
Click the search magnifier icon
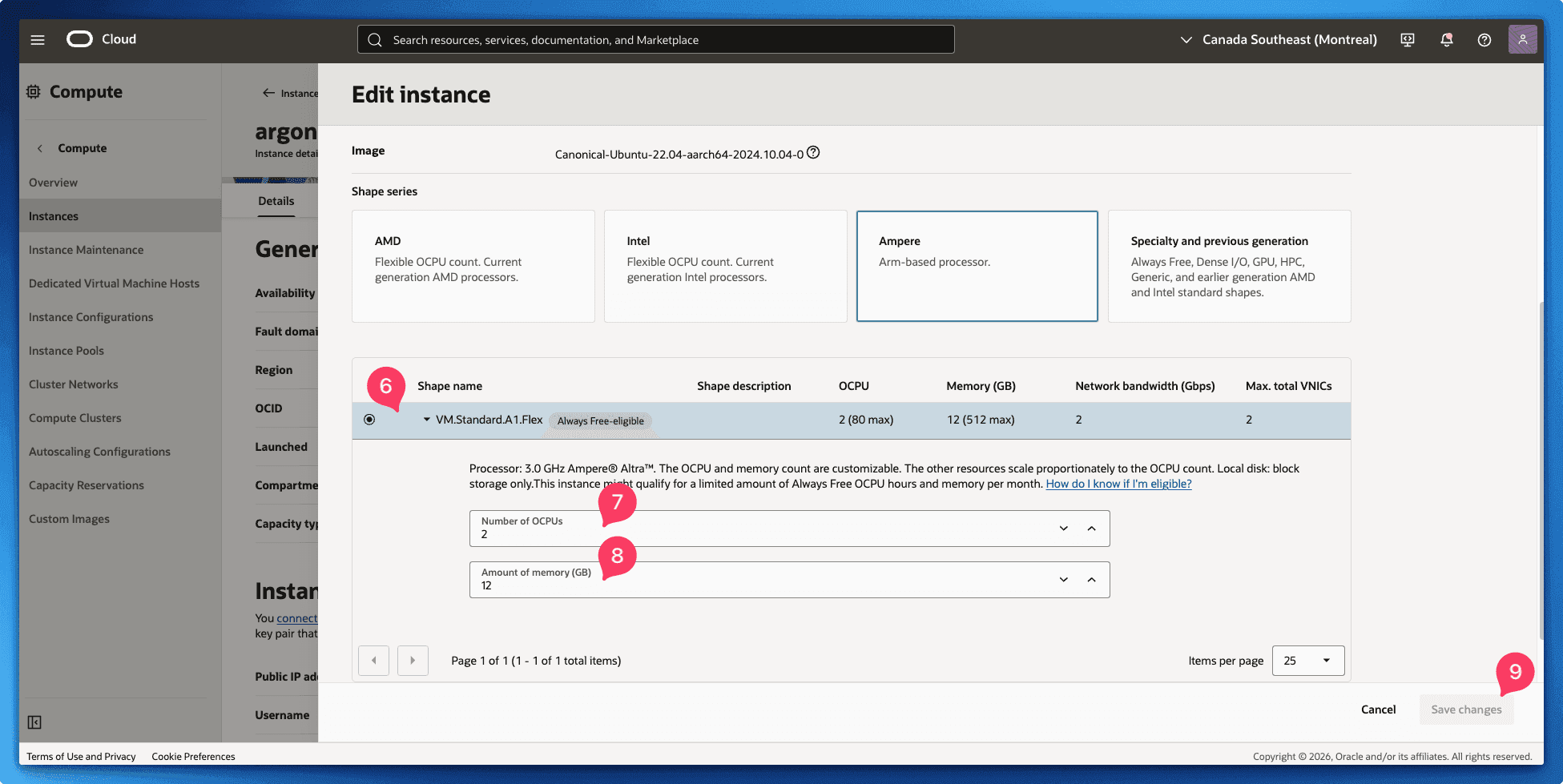tap(374, 39)
